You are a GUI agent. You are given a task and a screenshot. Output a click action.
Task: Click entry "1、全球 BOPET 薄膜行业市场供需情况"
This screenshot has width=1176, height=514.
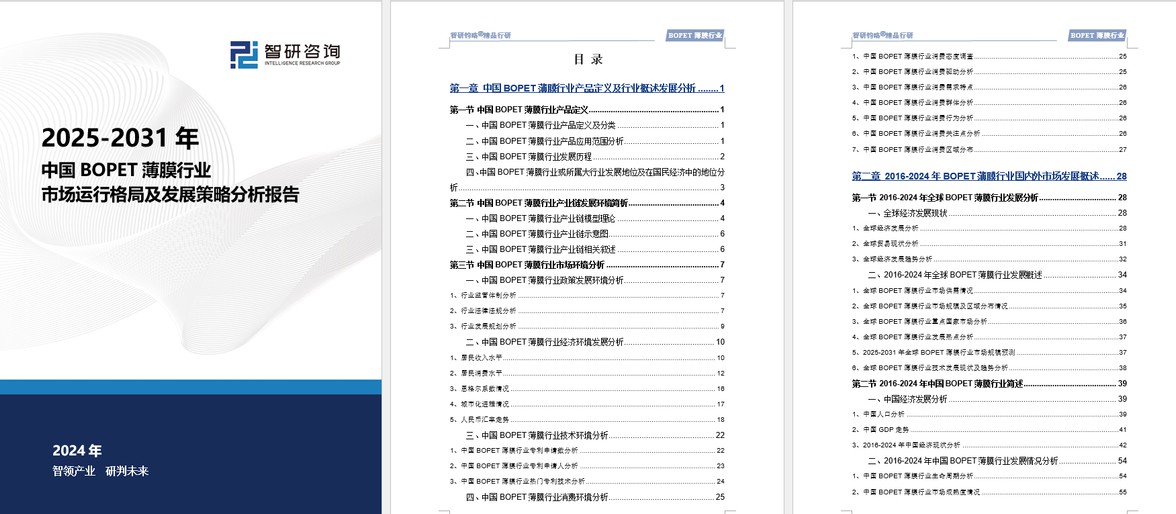[x=989, y=290]
